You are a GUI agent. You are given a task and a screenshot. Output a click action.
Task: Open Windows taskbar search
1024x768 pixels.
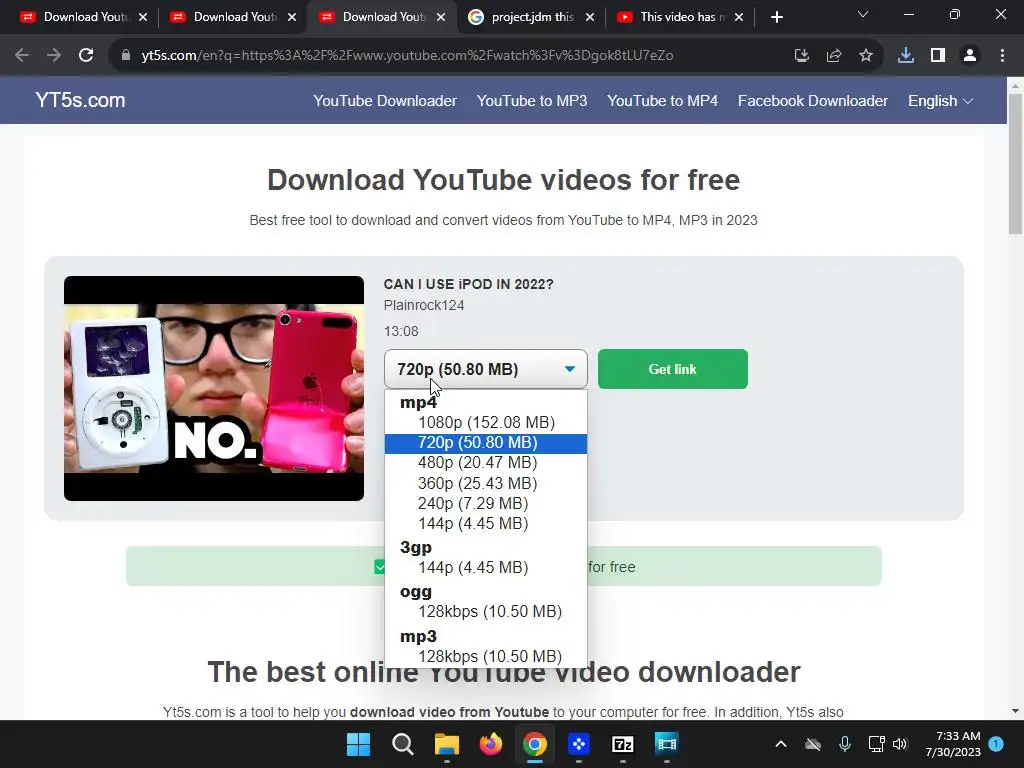(x=402, y=744)
